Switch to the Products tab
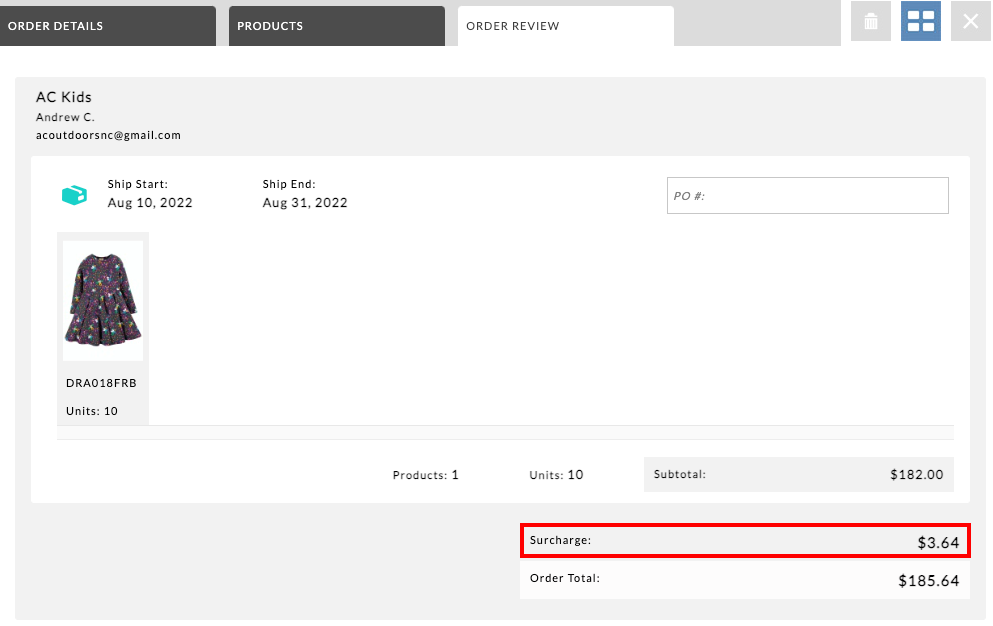Screen dimensions: 993x626 click(336, 26)
